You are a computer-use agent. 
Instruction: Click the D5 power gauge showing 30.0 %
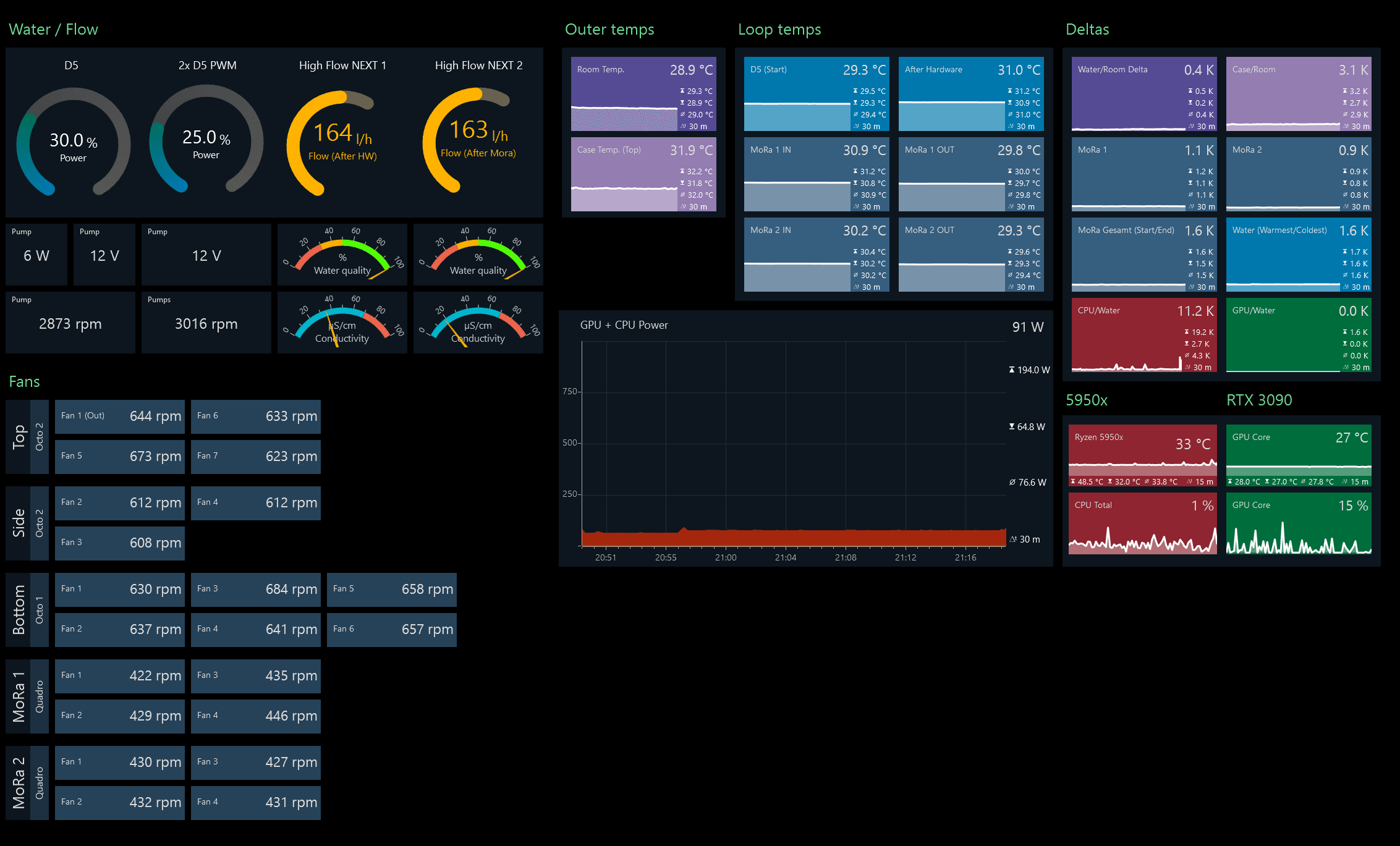(x=73, y=141)
